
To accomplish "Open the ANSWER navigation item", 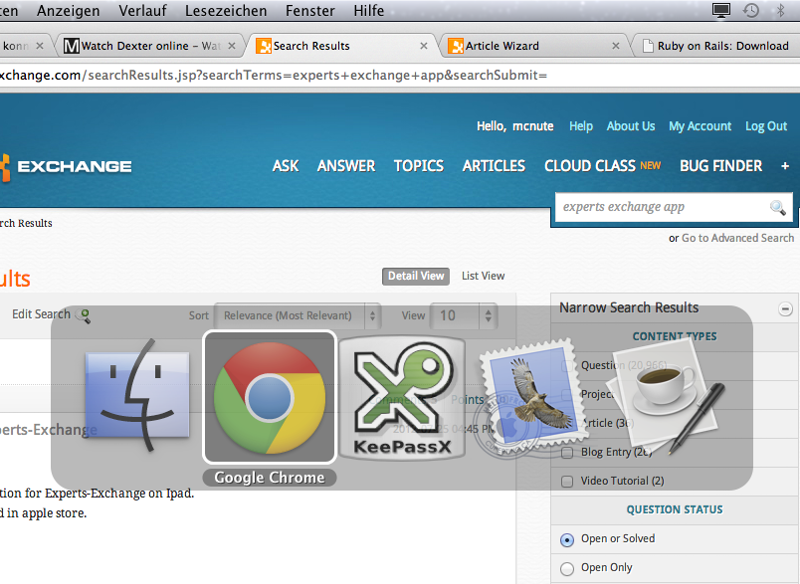I will pos(346,166).
